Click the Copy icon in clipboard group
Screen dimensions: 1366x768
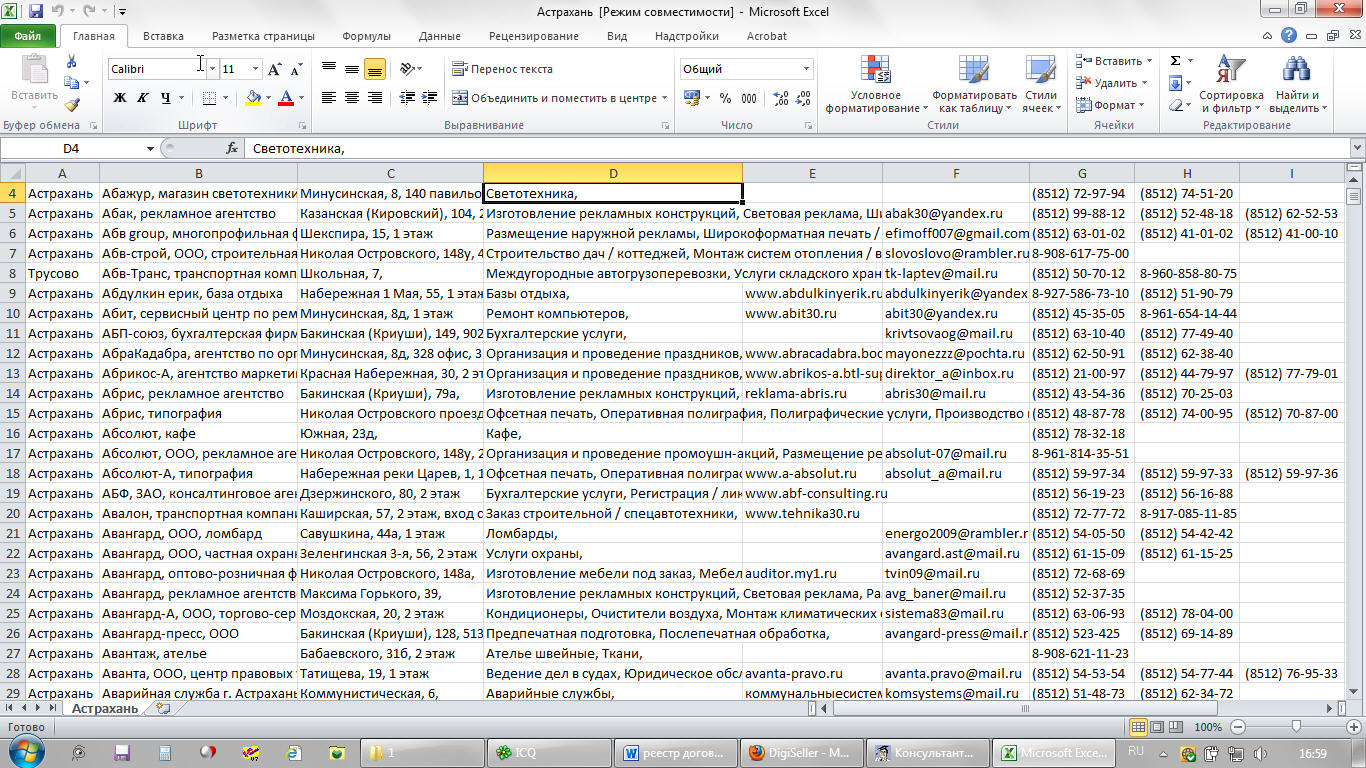72,83
